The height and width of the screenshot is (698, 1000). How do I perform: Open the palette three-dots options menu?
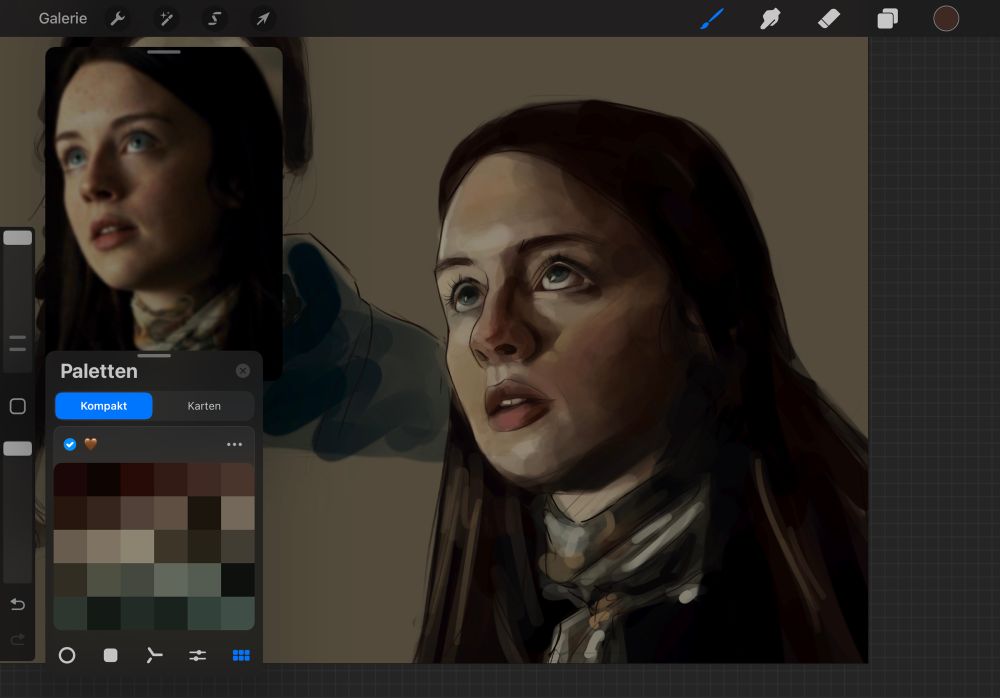tap(234, 444)
